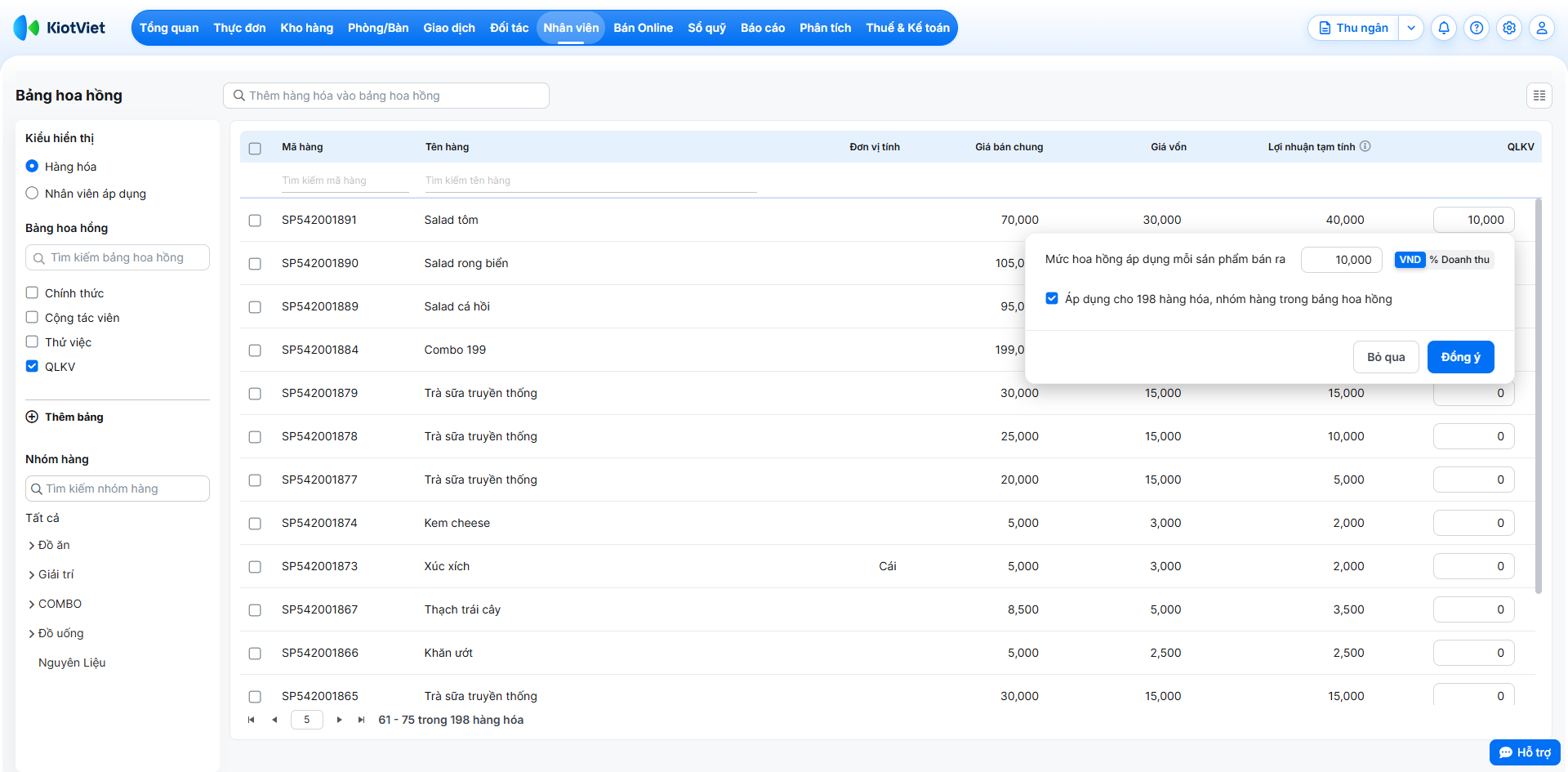Click the page number box showing 5
The image size is (1568, 772).
[307, 720]
